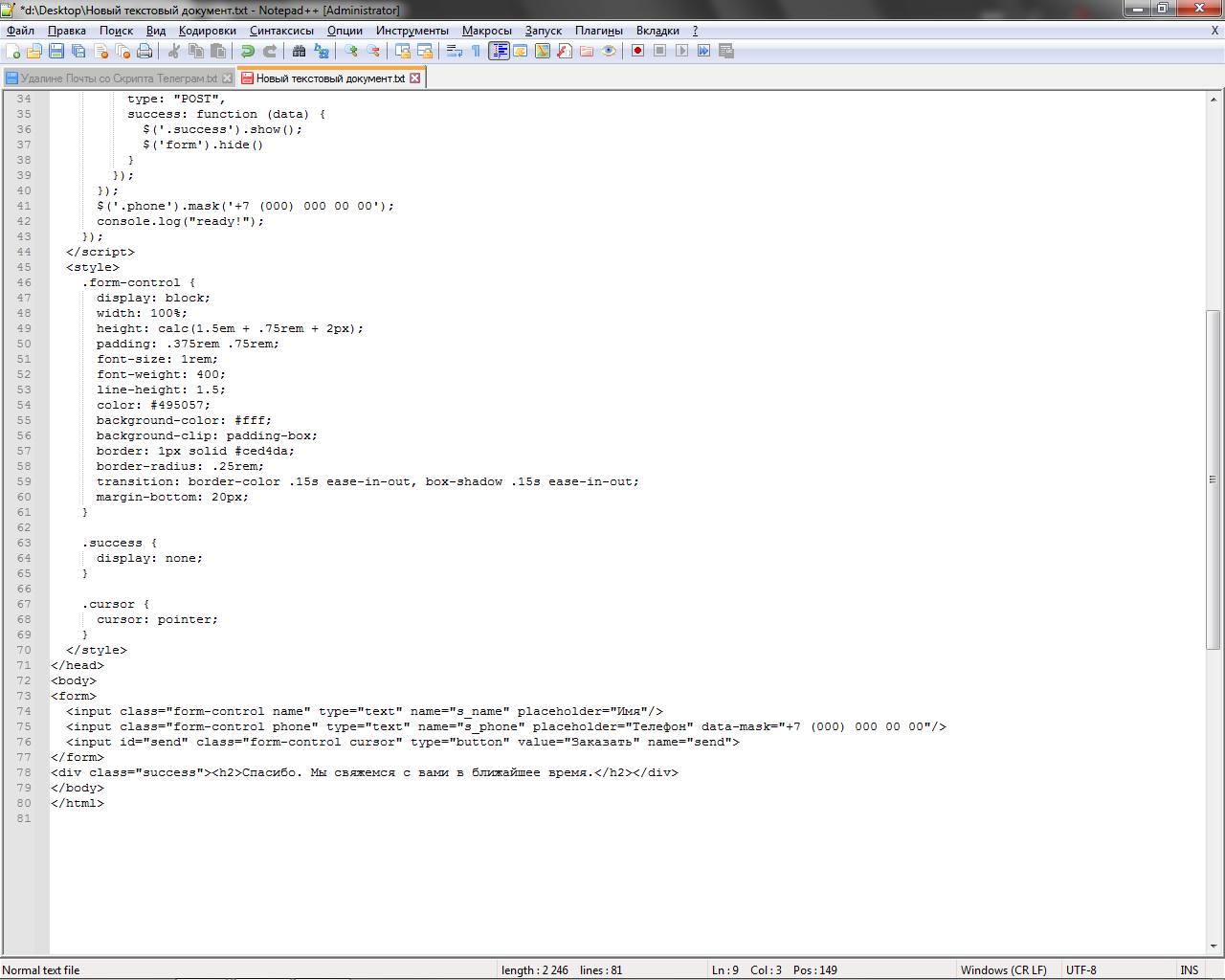Close the Новый текстовый документ.txt tab
This screenshot has height=980, width=1225.
tap(415, 78)
